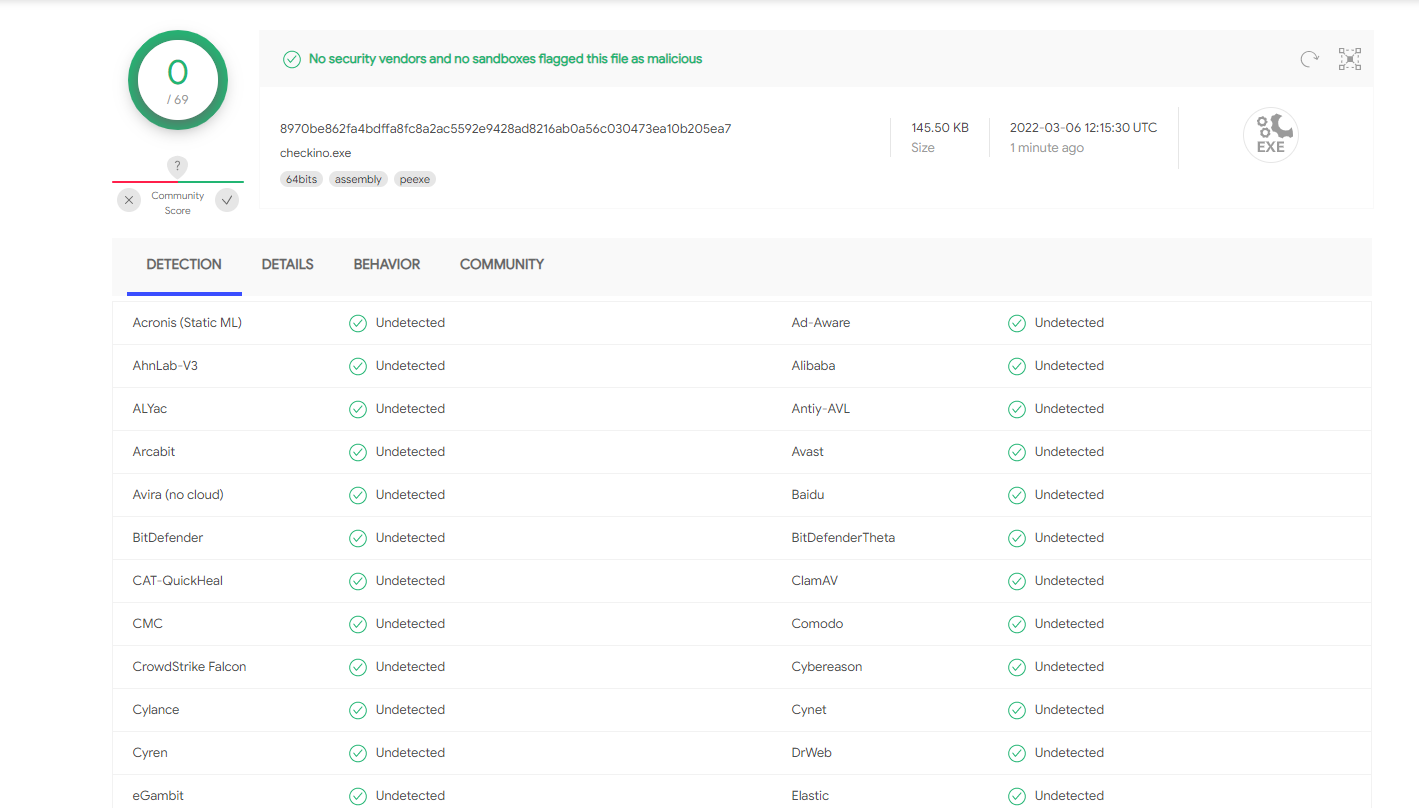
Task: Click the 2022-03-06 12:15:30 UTC timestamp
Action: point(1083,128)
